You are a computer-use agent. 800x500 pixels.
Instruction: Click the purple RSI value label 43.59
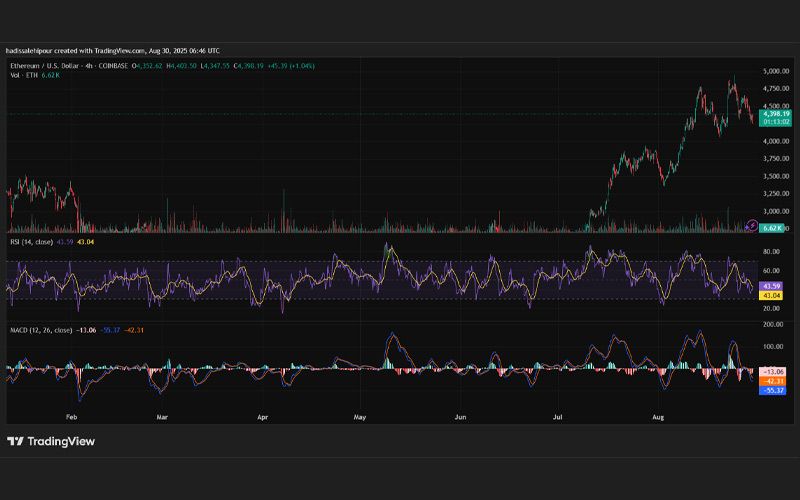point(771,286)
